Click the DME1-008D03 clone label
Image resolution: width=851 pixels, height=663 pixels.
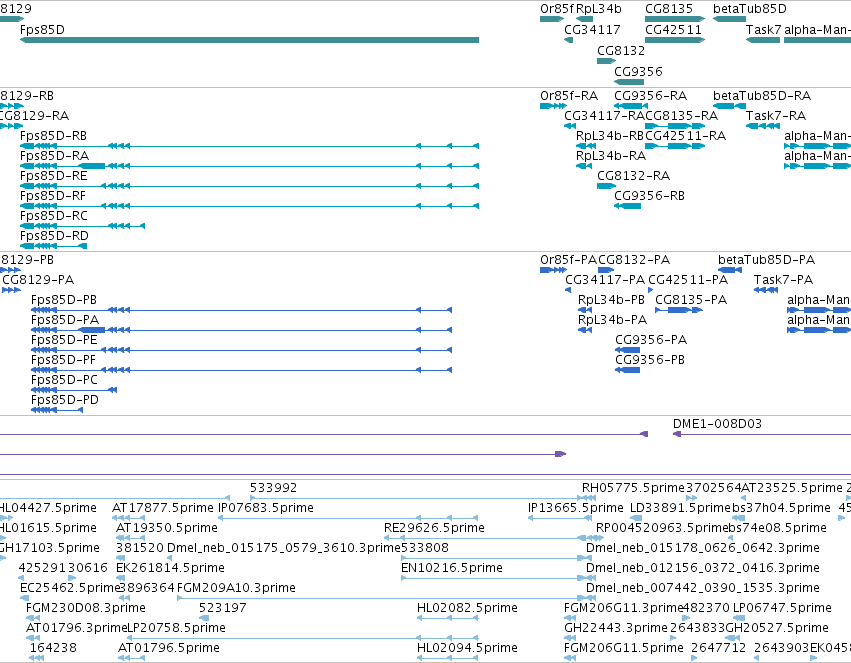717,424
